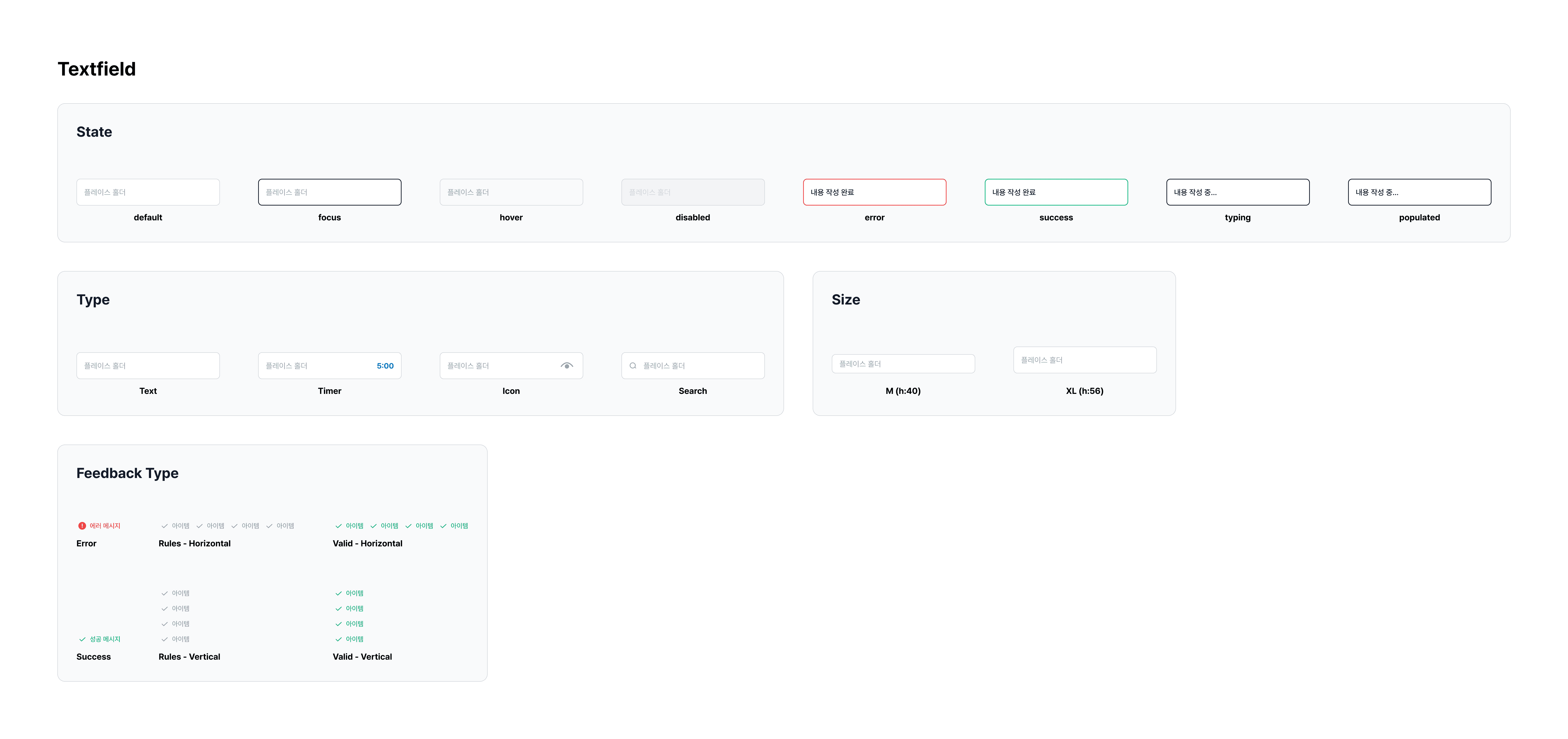Click the hover state textfield

tap(511, 192)
